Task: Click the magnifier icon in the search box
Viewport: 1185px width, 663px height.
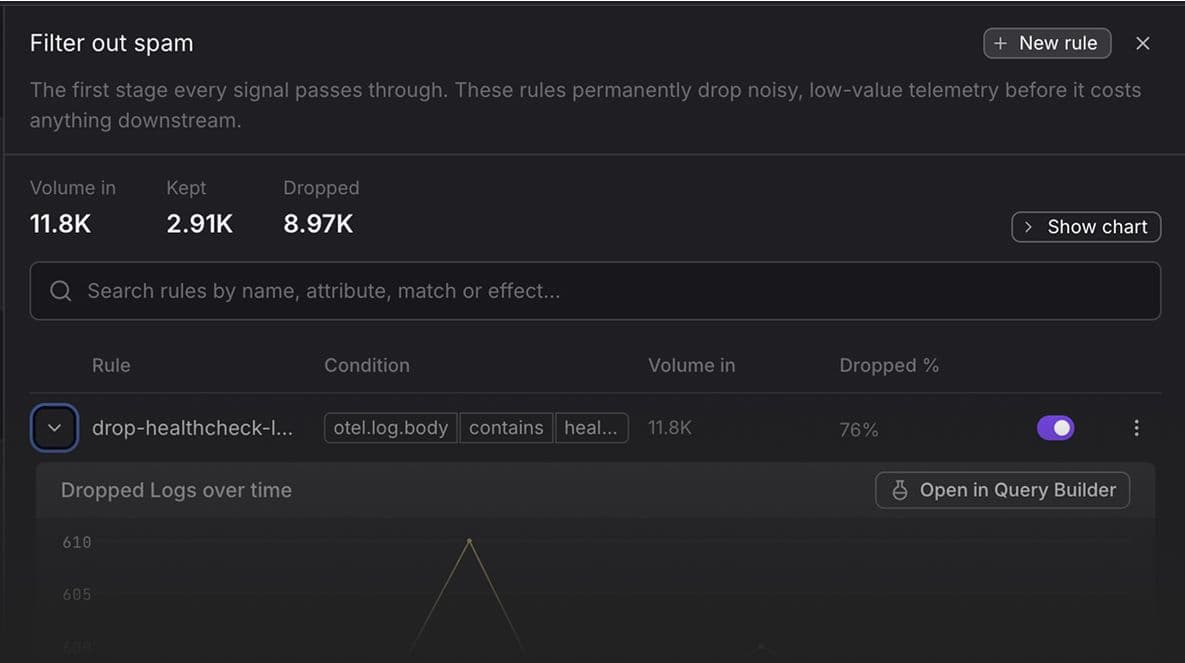Action: click(x=60, y=291)
